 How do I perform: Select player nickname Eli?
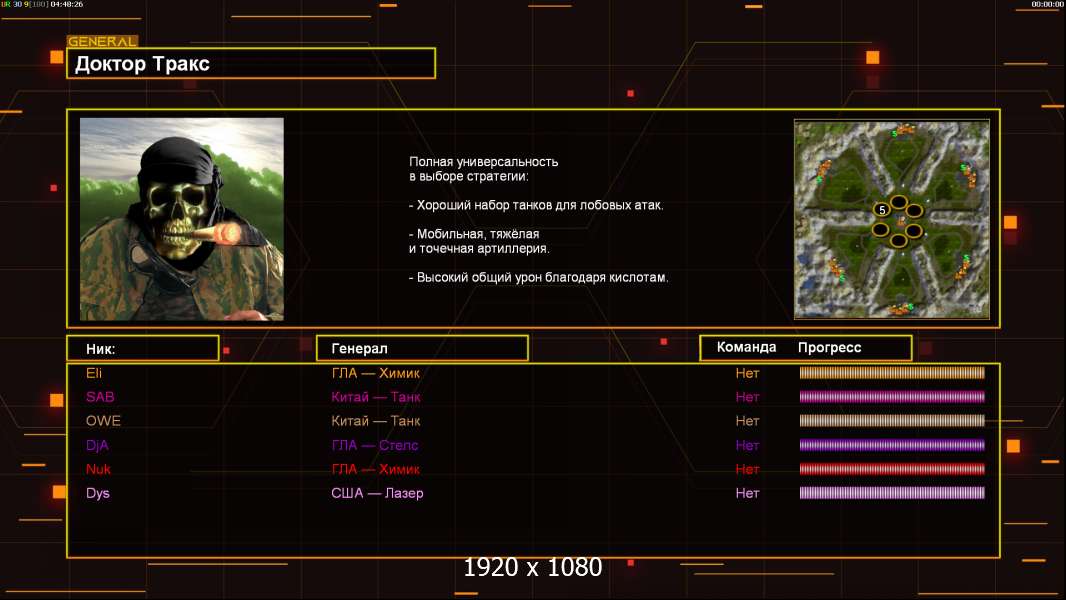click(x=94, y=373)
